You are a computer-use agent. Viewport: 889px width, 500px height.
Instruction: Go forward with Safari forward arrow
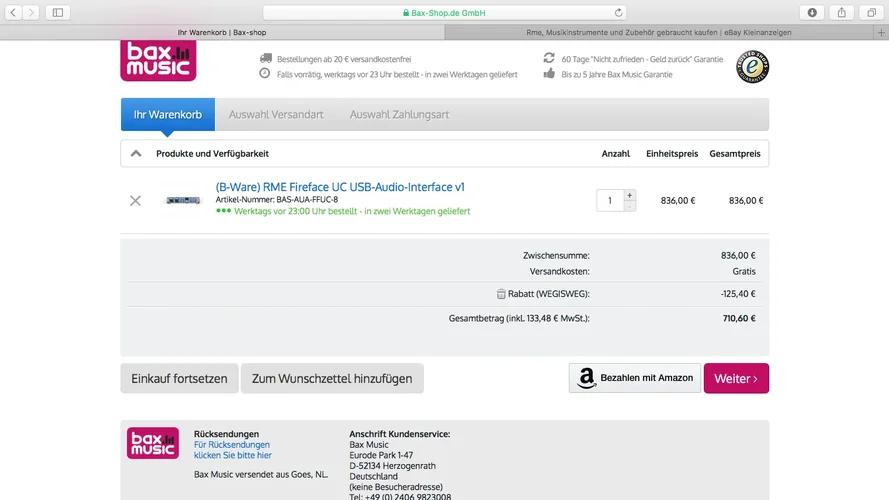pyautogui.click(x=31, y=12)
